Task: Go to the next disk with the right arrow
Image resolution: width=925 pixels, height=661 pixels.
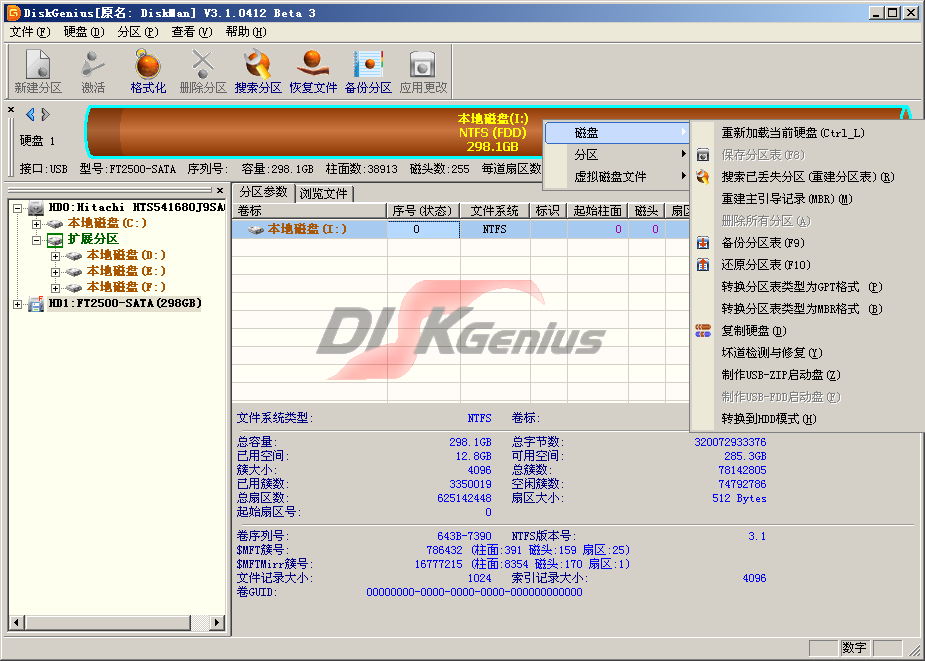Action: coord(45,114)
